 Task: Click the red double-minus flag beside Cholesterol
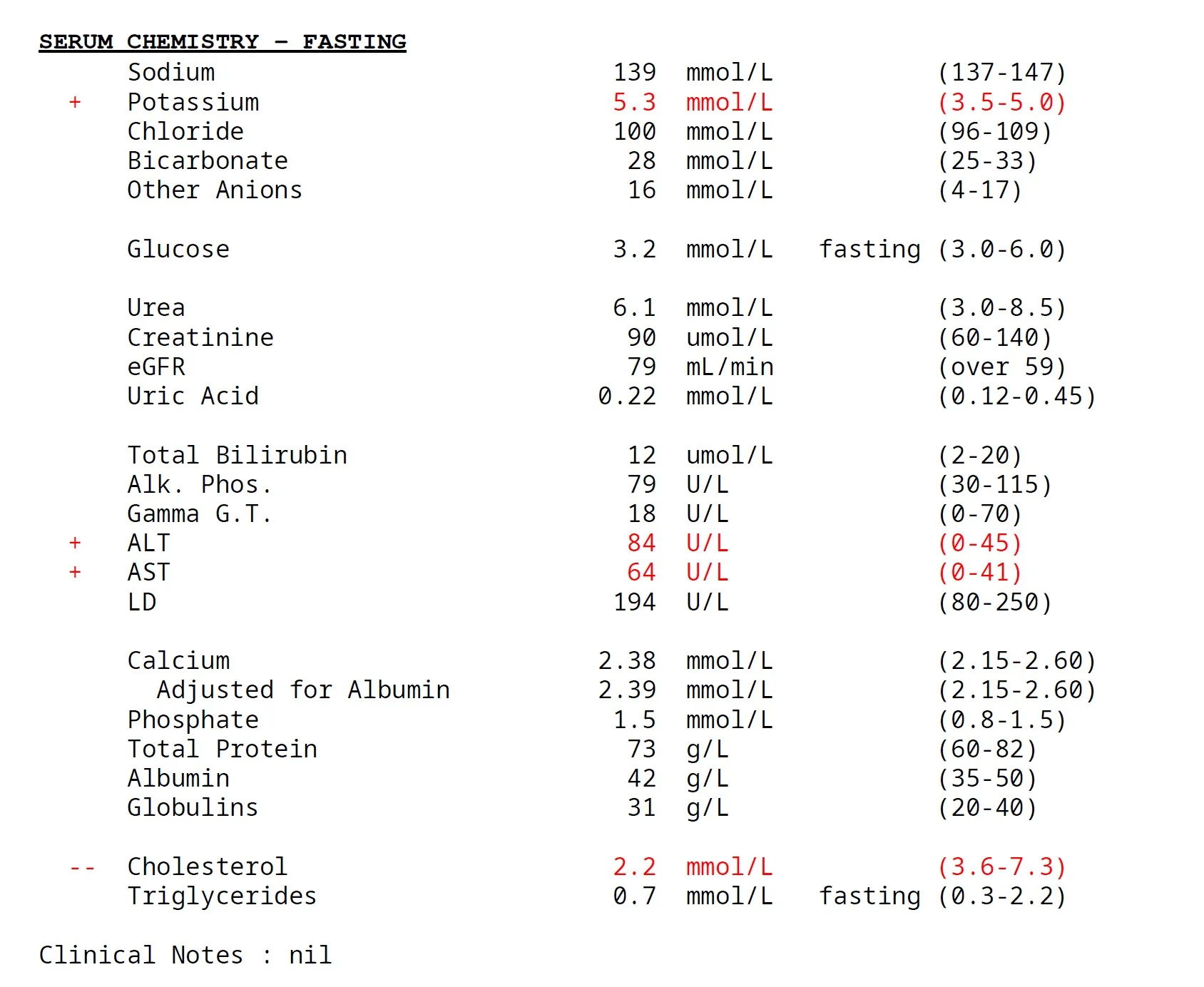pos(82,868)
